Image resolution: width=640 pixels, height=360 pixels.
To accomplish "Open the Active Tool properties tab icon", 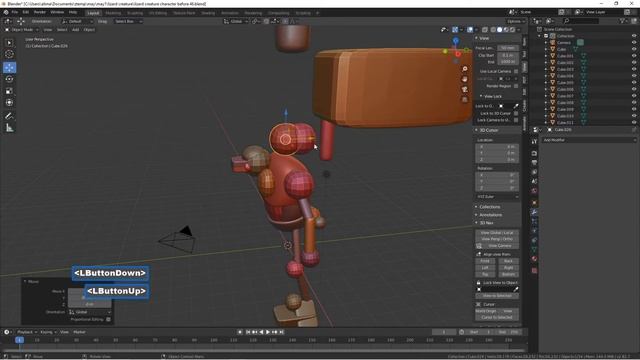I will 534,142.
